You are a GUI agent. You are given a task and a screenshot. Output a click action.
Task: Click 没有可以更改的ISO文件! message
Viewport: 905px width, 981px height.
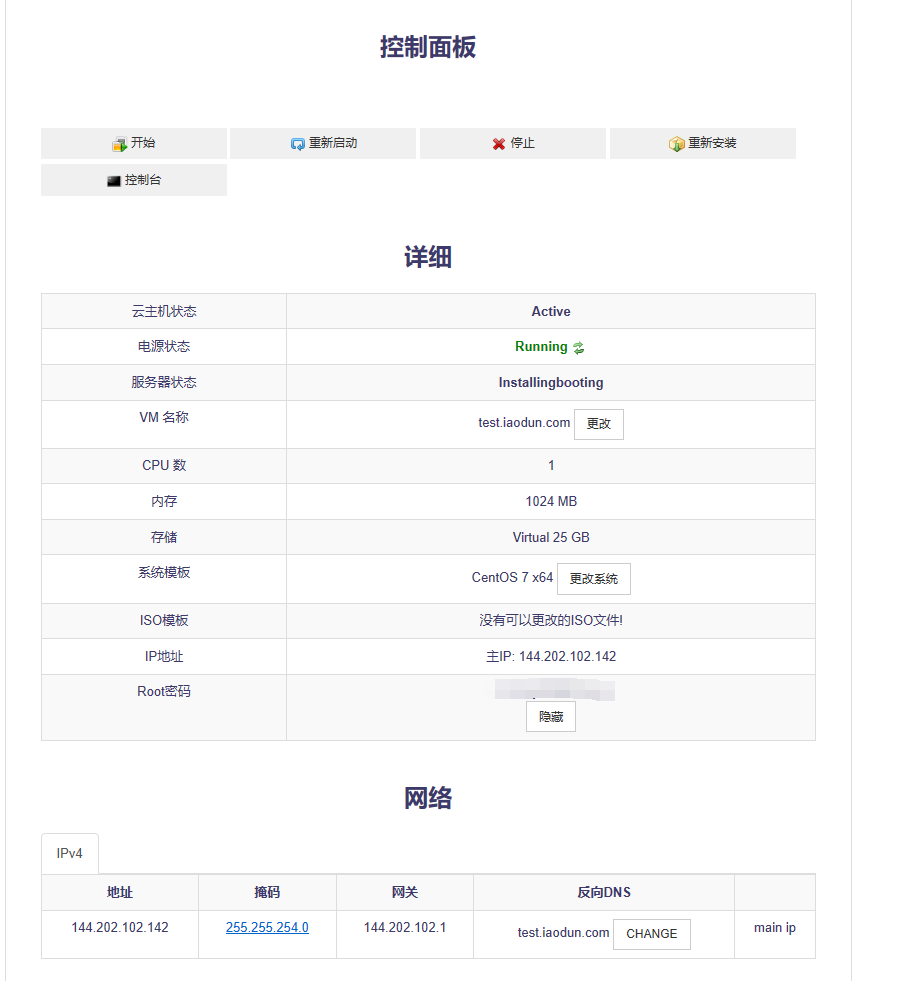550,621
